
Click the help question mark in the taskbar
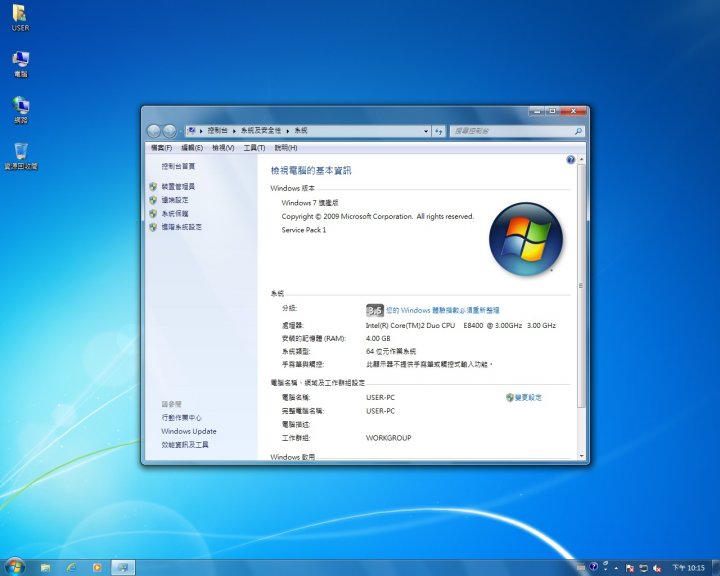(593, 567)
